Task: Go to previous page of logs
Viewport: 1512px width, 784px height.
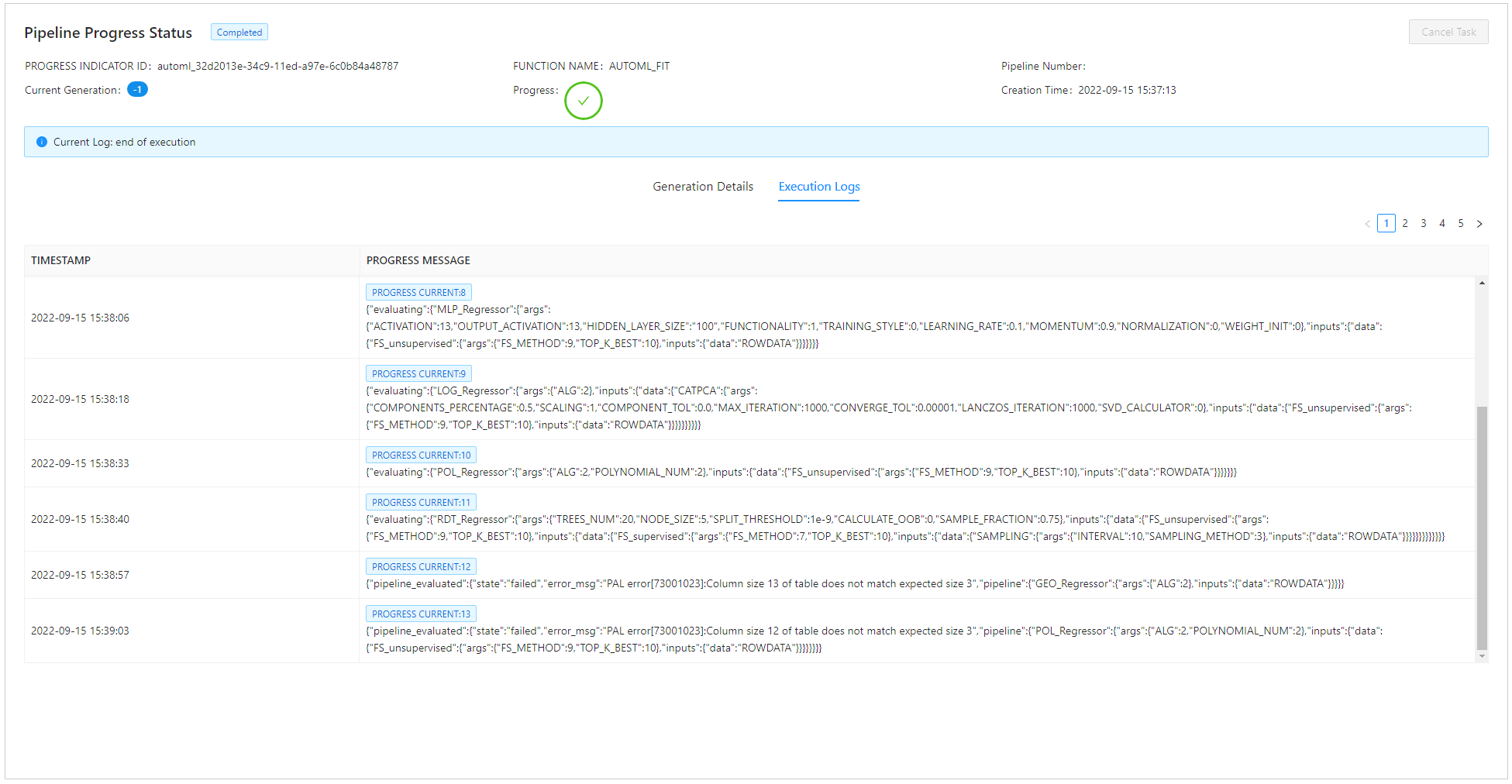Action: click(x=1367, y=224)
